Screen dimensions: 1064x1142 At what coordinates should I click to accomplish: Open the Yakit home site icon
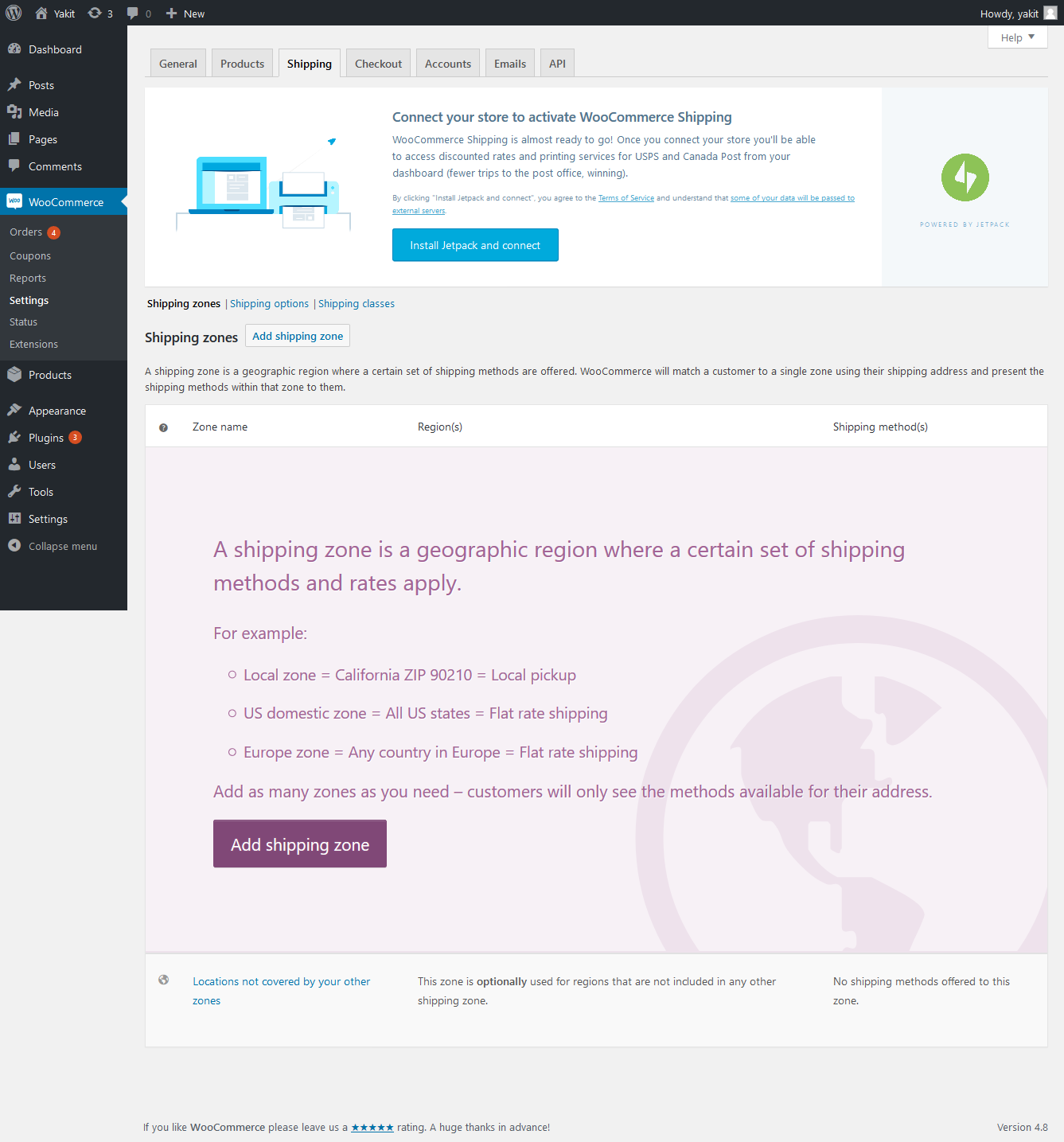coord(41,13)
